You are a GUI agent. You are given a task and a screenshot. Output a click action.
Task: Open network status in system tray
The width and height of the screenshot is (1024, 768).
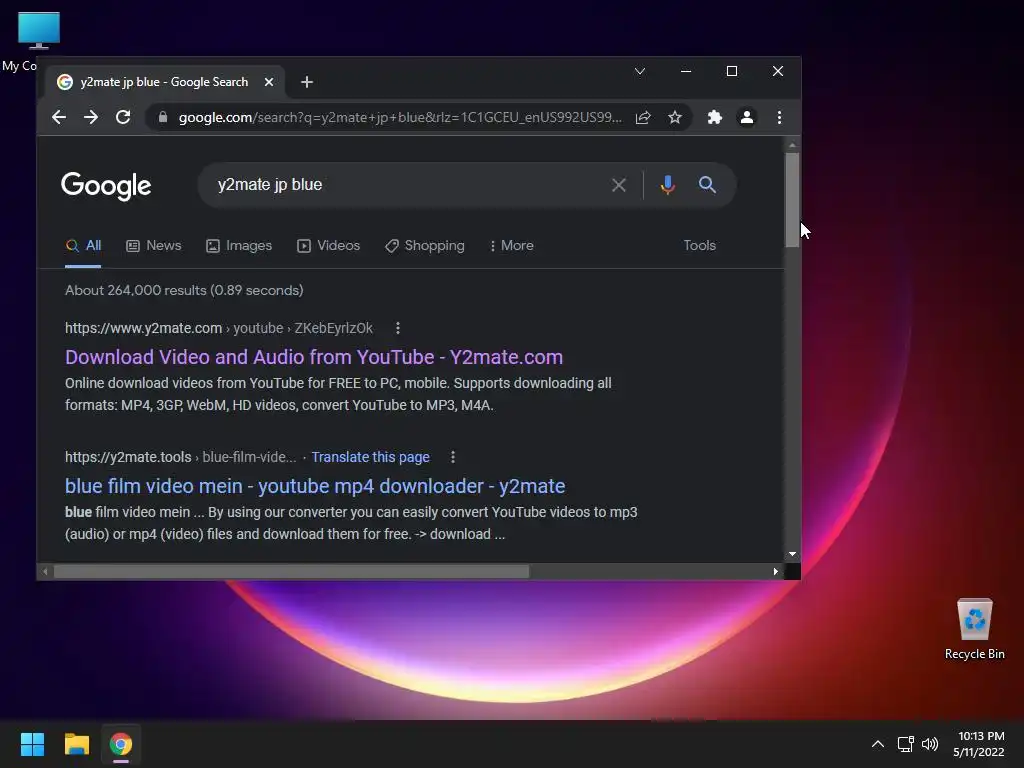(905, 744)
